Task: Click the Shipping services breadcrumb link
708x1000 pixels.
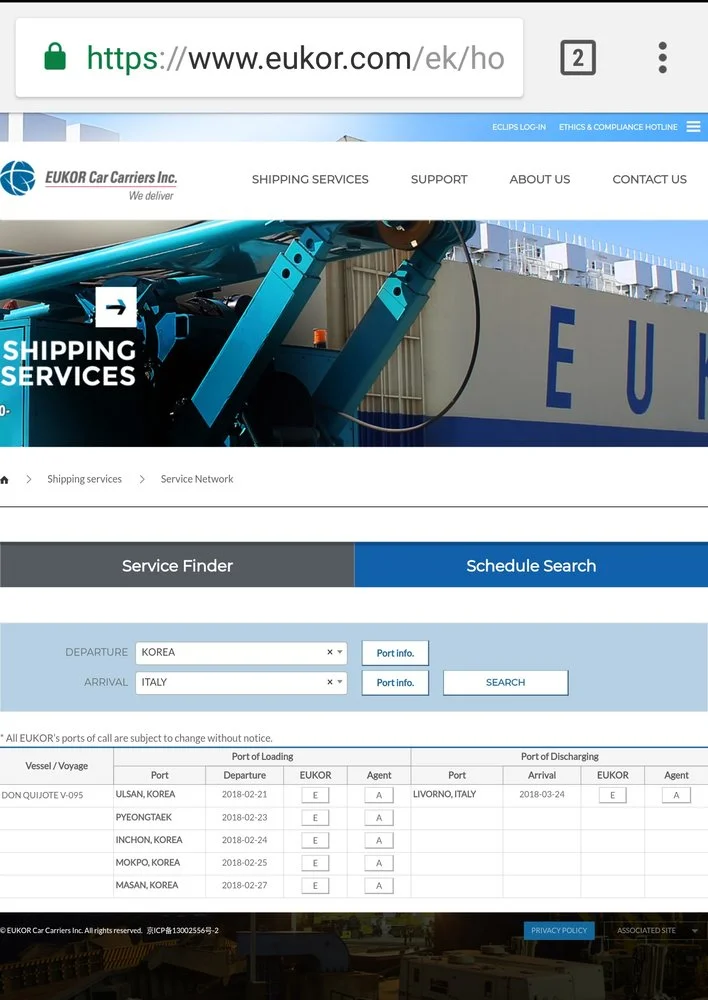Action: [84, 479]
